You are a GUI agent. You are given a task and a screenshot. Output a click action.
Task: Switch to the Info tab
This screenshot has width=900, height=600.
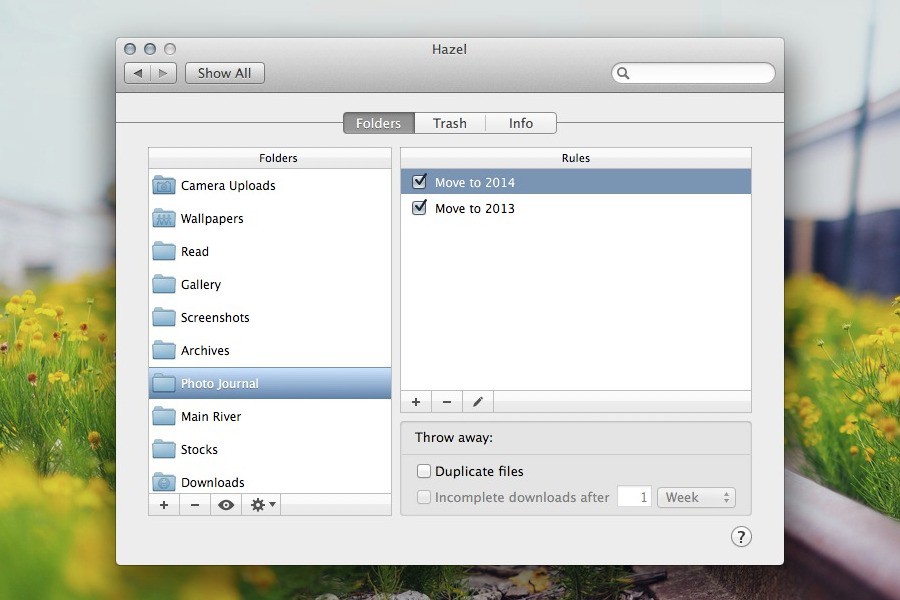point(521,123)
